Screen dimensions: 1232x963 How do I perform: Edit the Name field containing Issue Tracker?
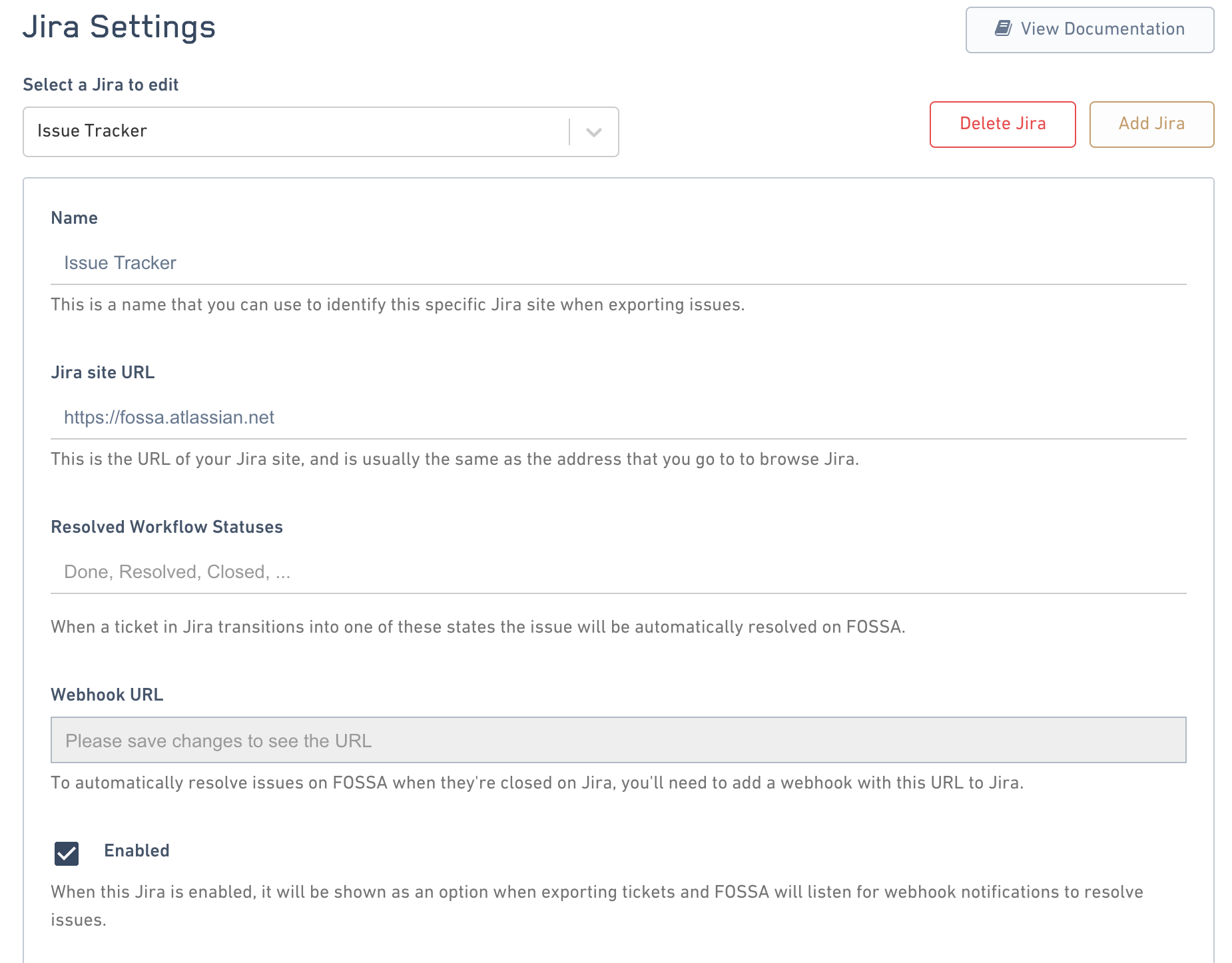tap(619, 263)
